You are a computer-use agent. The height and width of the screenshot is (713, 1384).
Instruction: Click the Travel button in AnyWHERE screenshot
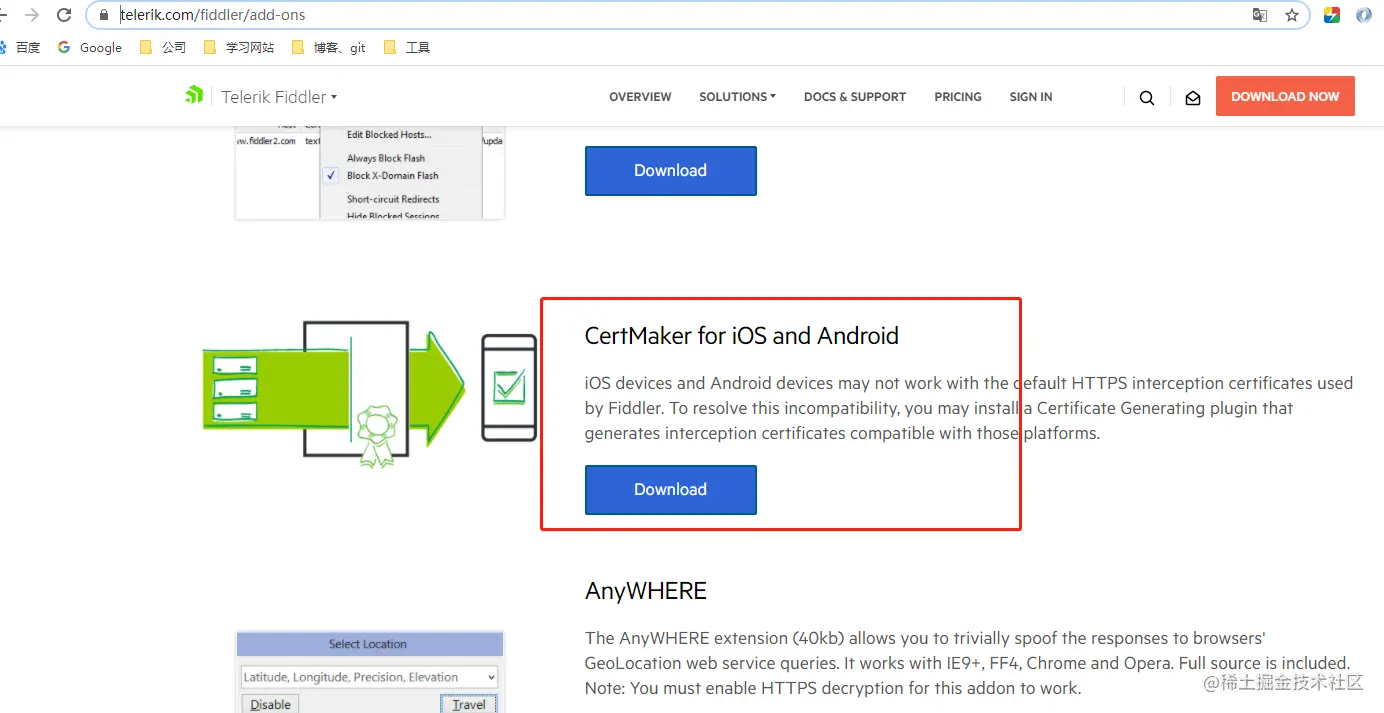click(x=469, y=704)
